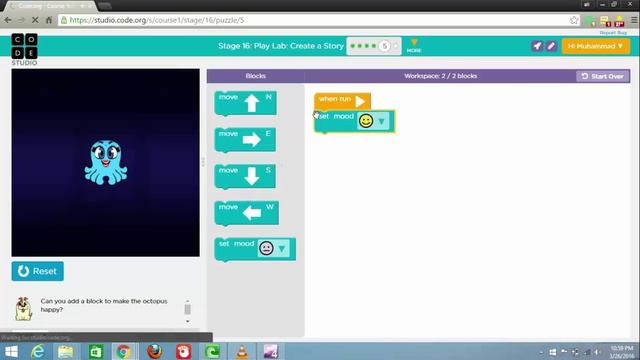The image size is (640, 360).
Task: Click the last grey progress dot
Action: coord(396,46)
